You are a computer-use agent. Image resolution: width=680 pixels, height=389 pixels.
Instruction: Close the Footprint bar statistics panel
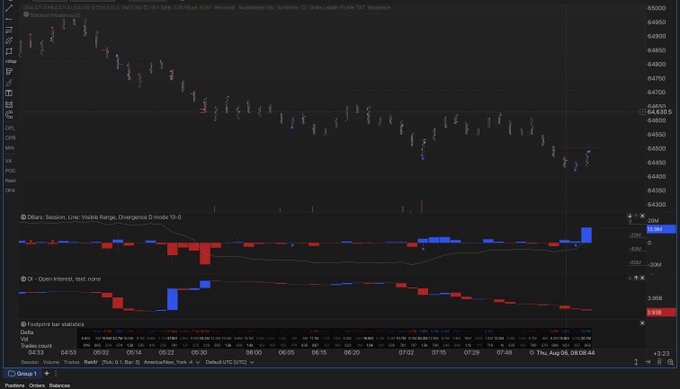tap(642, 323)
